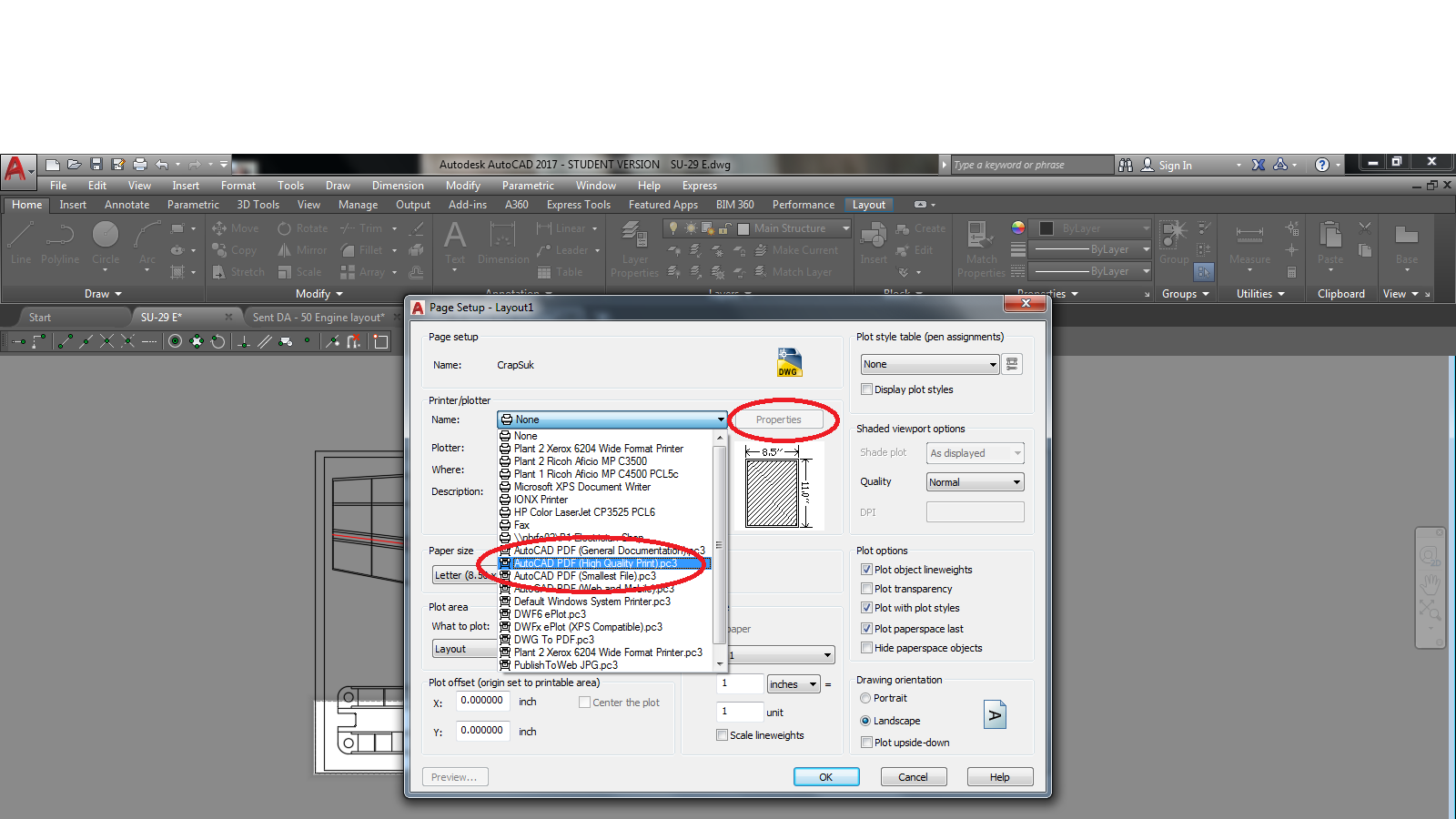This screenshot has width=1456, height=819.
Task: Select Portrait drawing orientation
Action: (865, 698)
